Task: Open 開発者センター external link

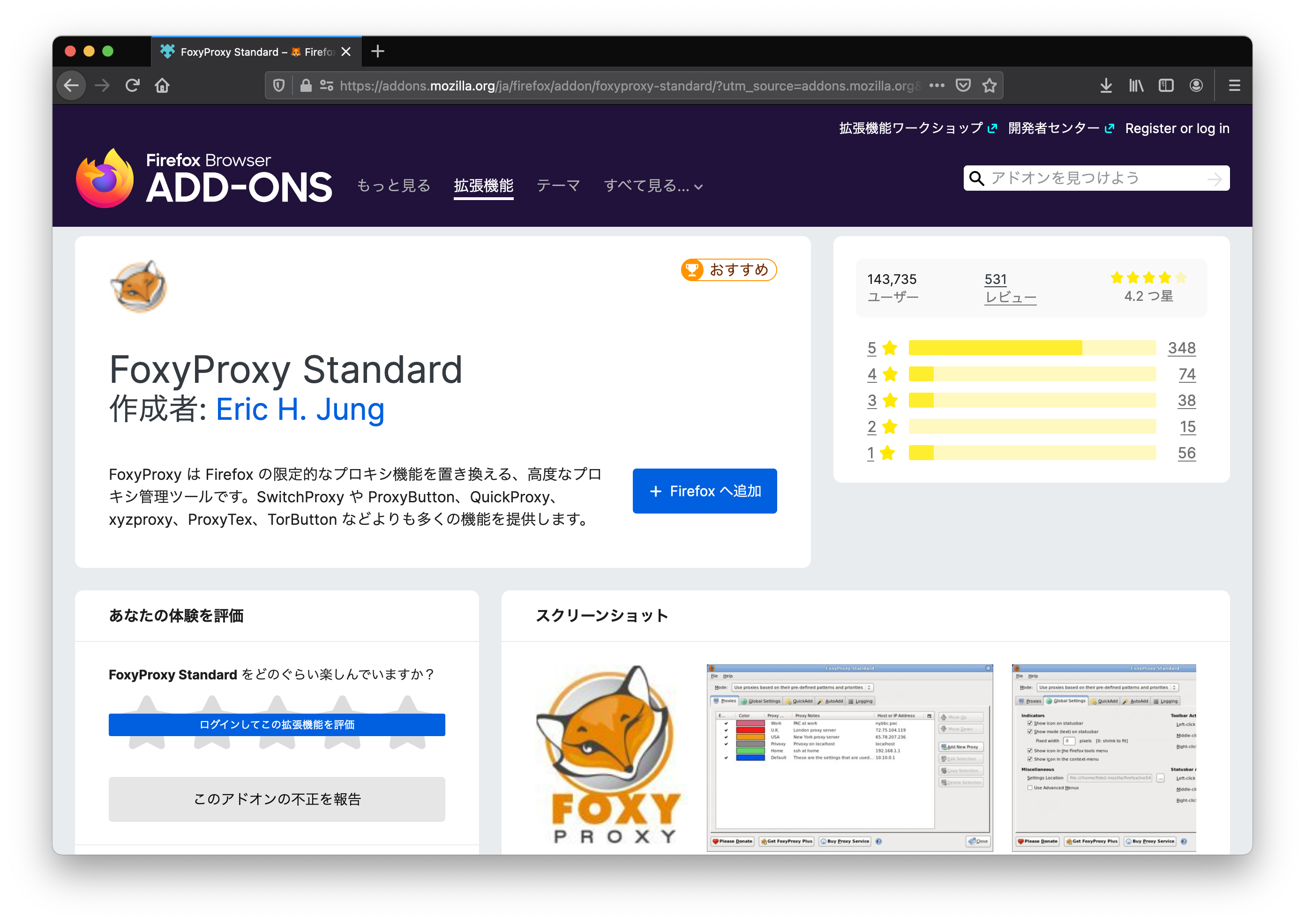Action: pyautogui.click(x=1061, y=128)
